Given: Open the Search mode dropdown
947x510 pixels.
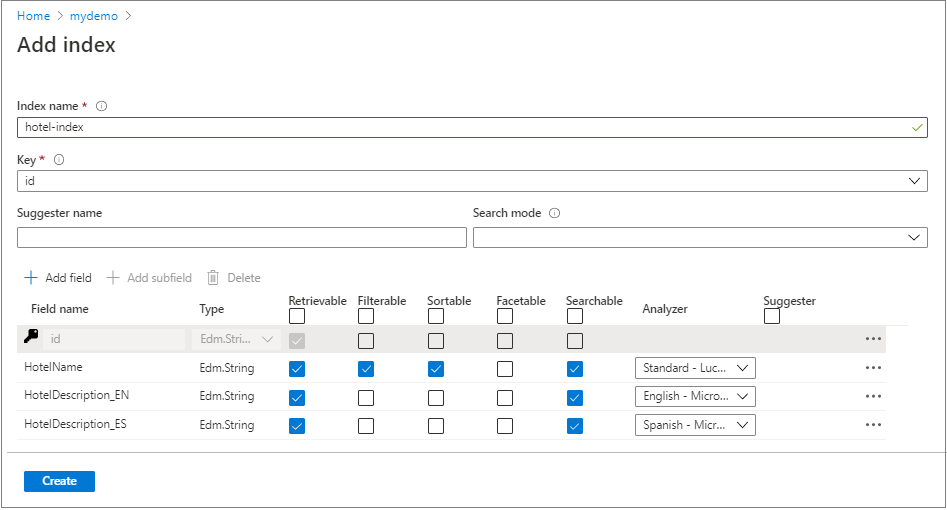Looking at the screenshot, I should click(914, 238).
